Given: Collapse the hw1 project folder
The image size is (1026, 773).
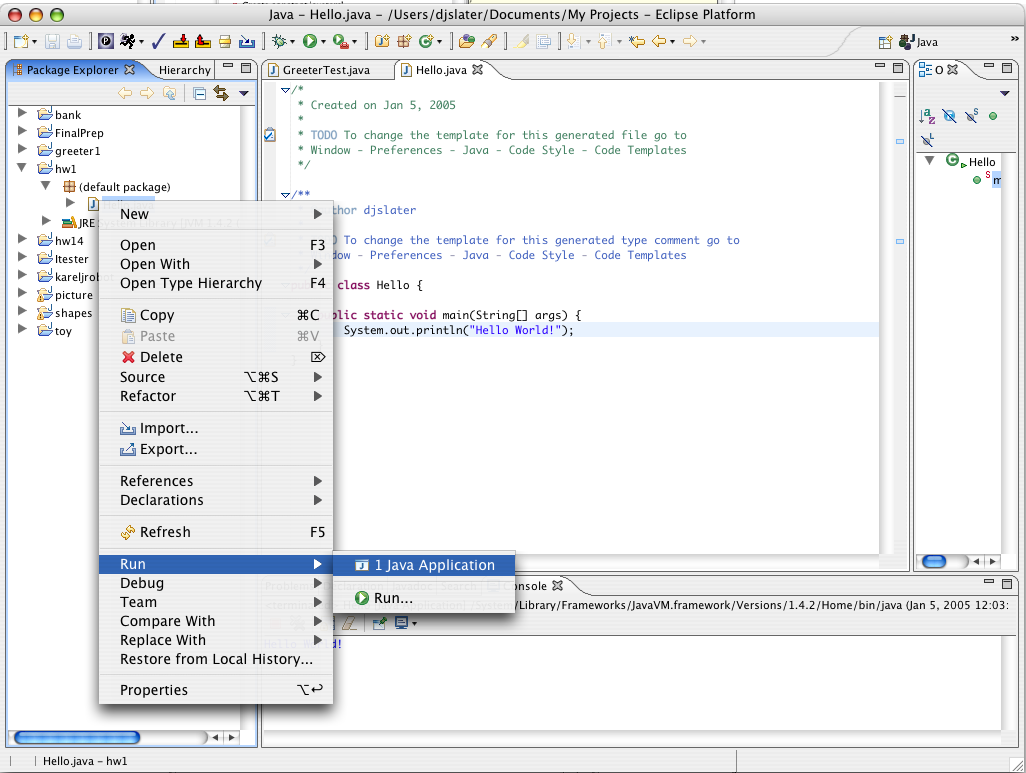Looking at the screenshot, I should click(x=22, y=168).
